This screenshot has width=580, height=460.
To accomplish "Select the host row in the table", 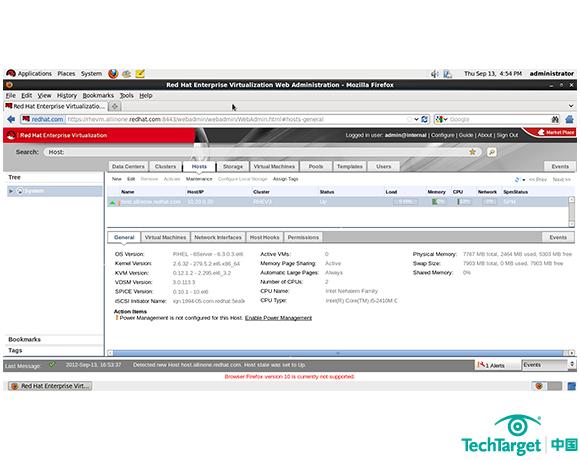I will click(x=338, y=202).
